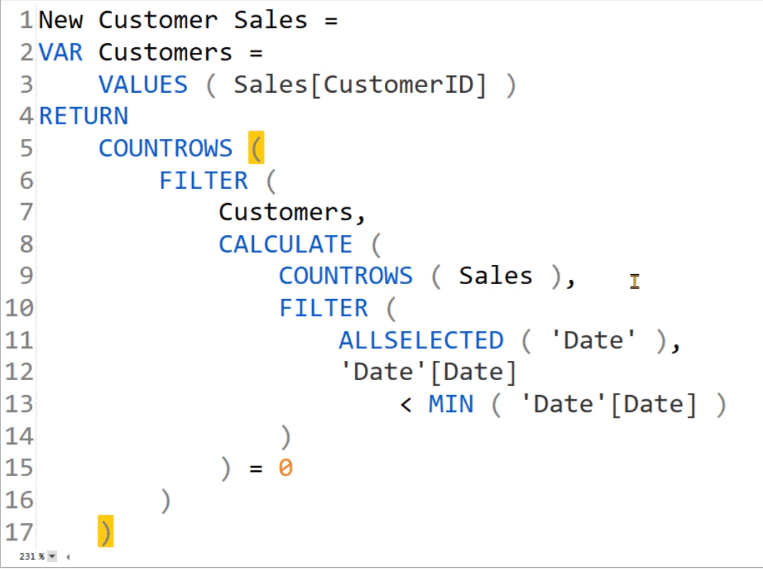Click the MIN function on line 13
Image resolution: width=763 pixels, height=571 pixels.
451,404
